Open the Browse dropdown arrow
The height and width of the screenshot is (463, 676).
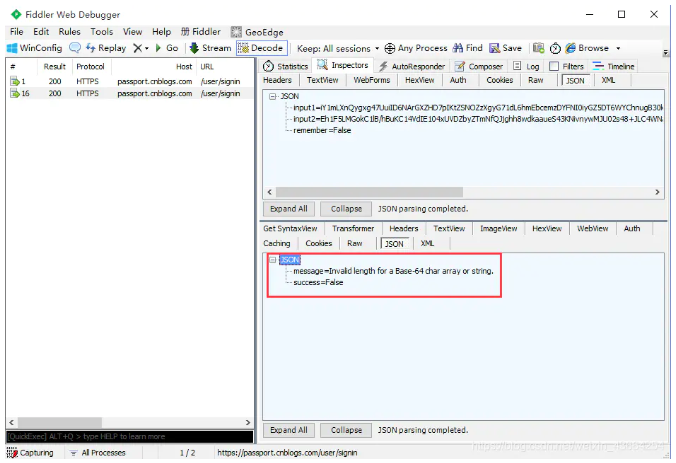tap(618, 48)
